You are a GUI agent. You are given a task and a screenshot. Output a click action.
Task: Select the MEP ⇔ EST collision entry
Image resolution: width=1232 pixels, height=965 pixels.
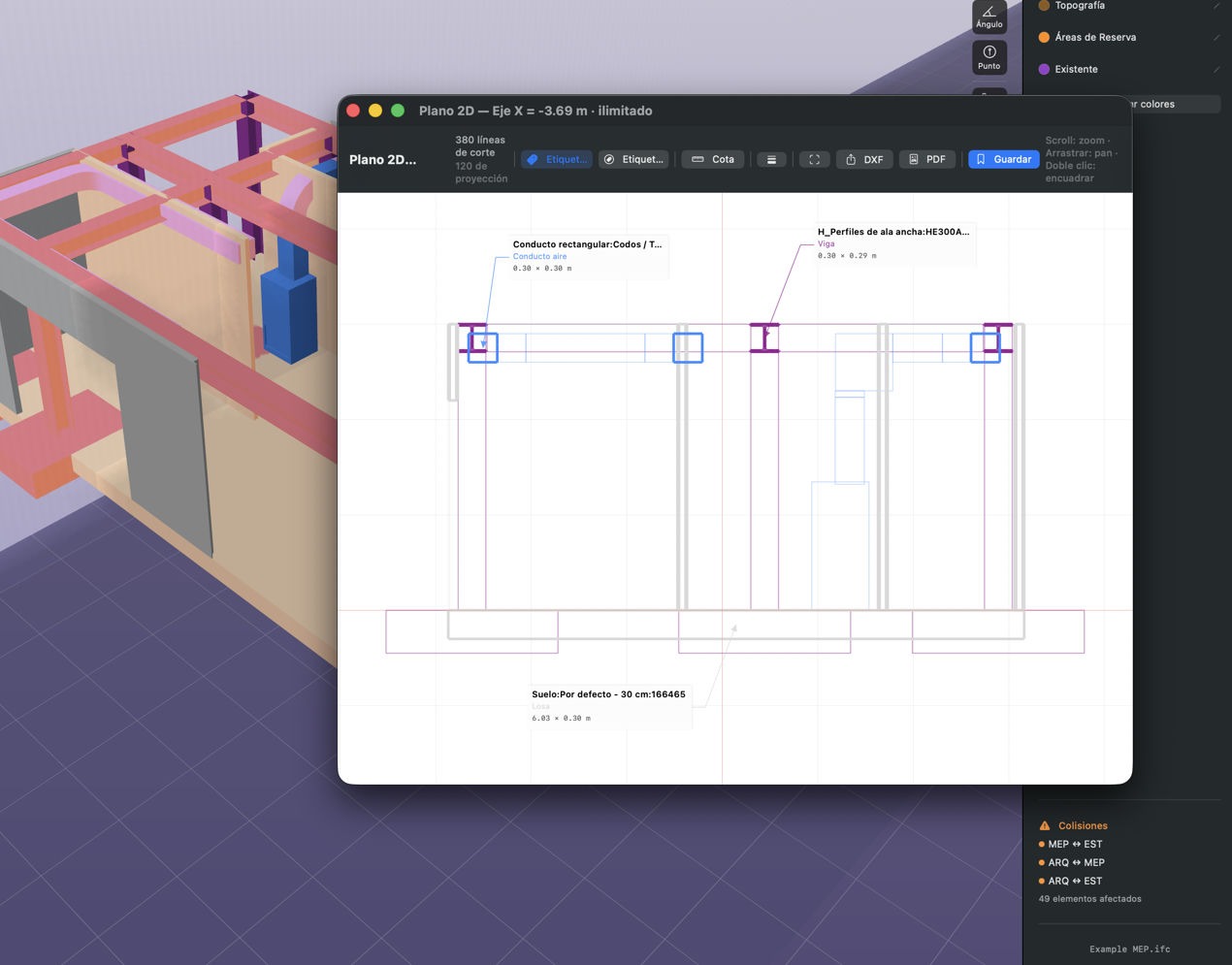pos(1075,844)
